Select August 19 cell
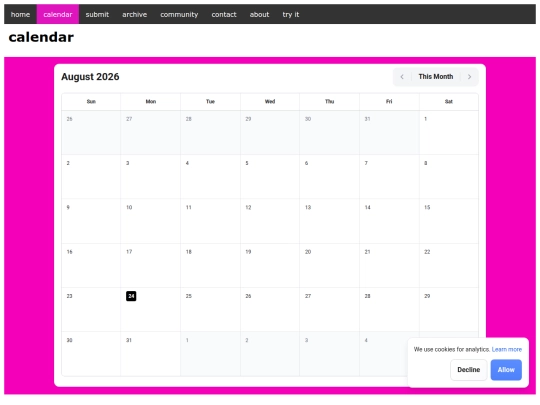Viewport: 540px width, 405px height. (x=270, y=266)
